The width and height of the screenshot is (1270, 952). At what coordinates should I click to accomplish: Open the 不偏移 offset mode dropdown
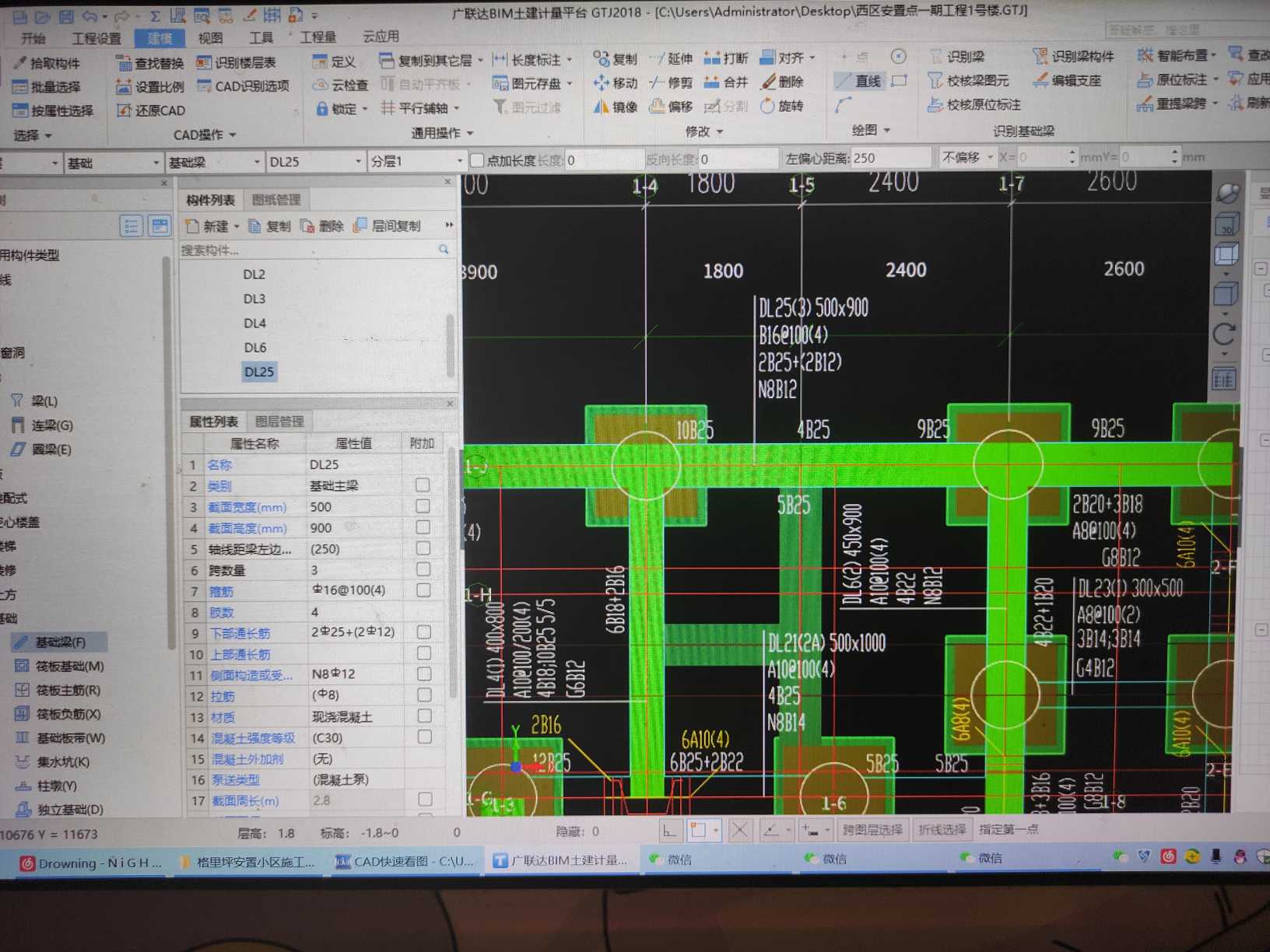[967, 157]
